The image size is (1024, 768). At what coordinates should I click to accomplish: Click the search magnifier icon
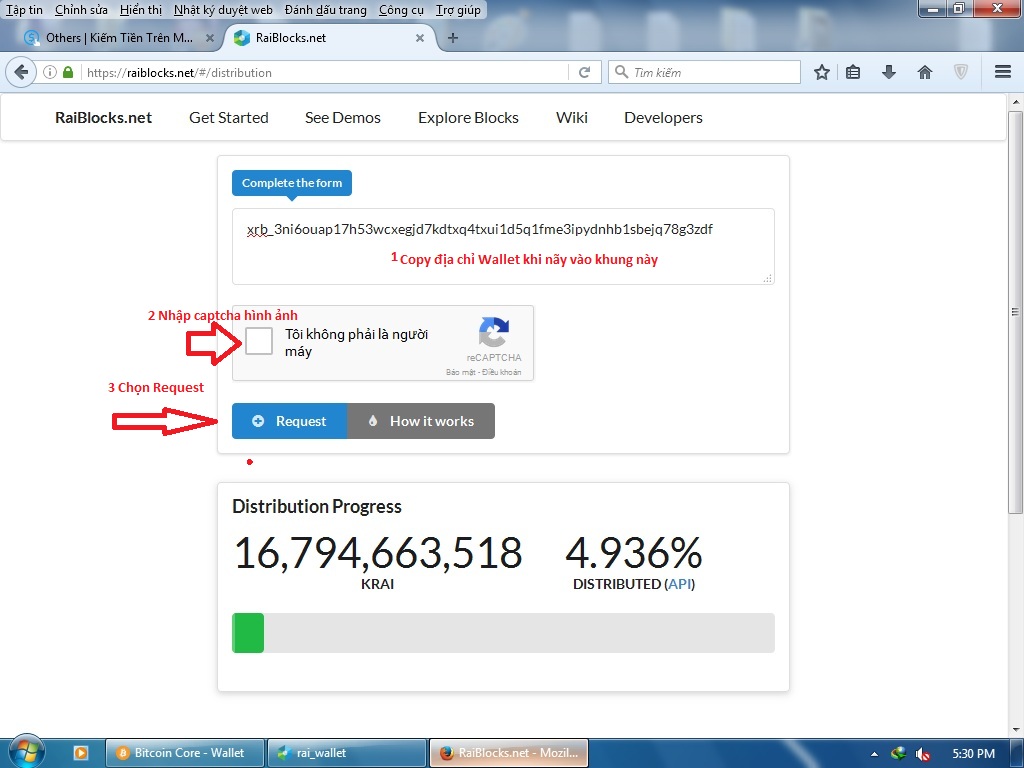[622, 72]
